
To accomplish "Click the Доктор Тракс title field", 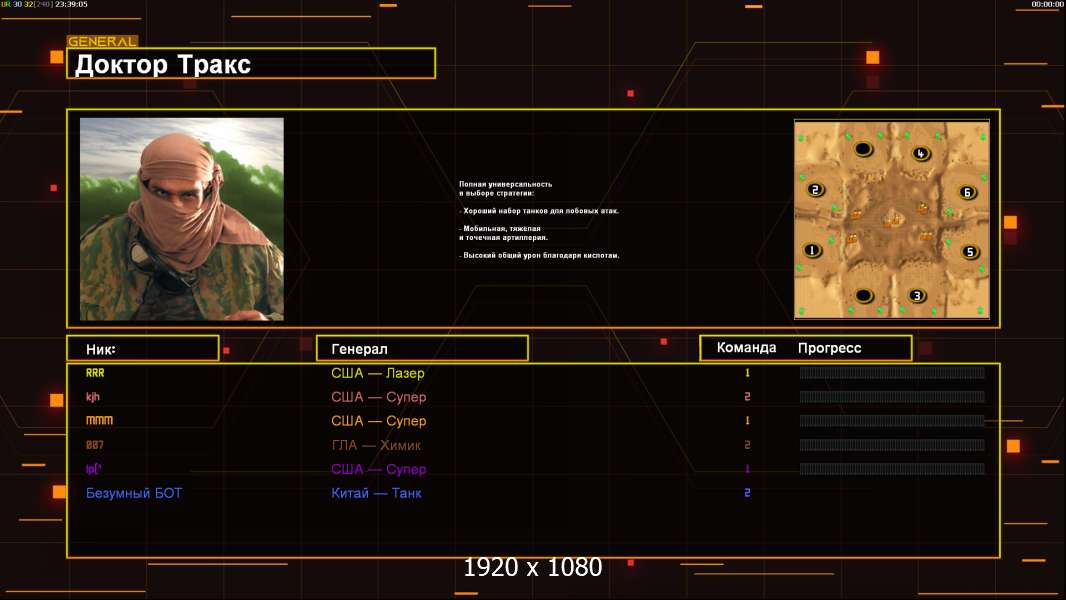I will (x=254, y=64).
